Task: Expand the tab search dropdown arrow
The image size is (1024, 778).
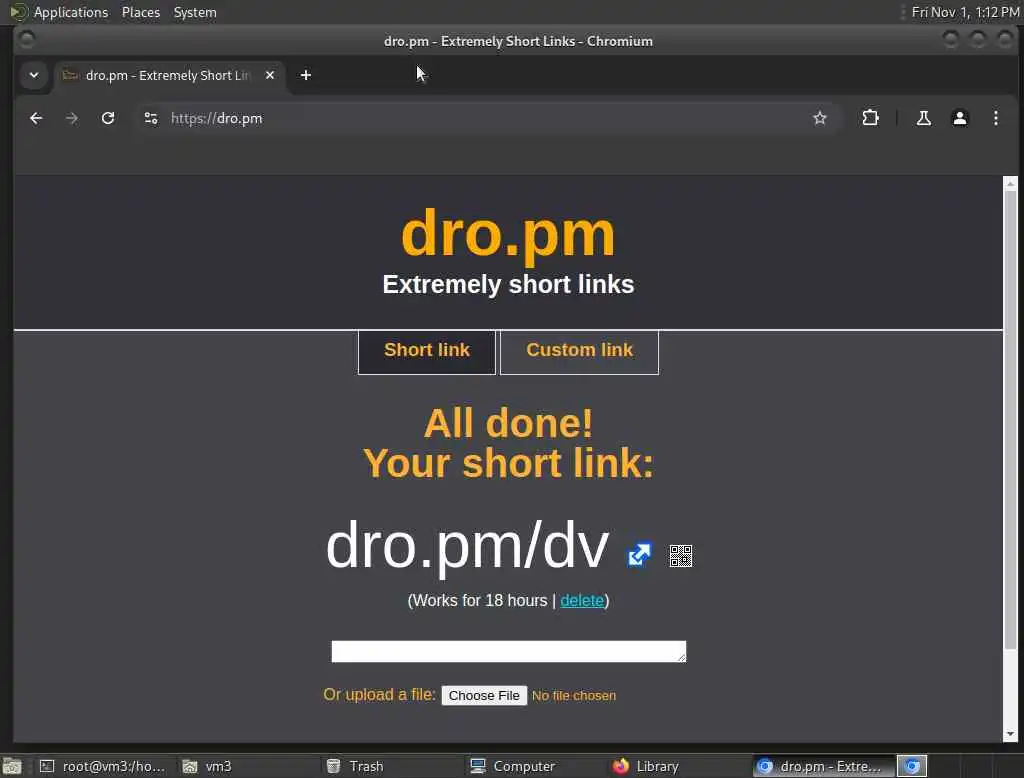Action: coord(34,75)
